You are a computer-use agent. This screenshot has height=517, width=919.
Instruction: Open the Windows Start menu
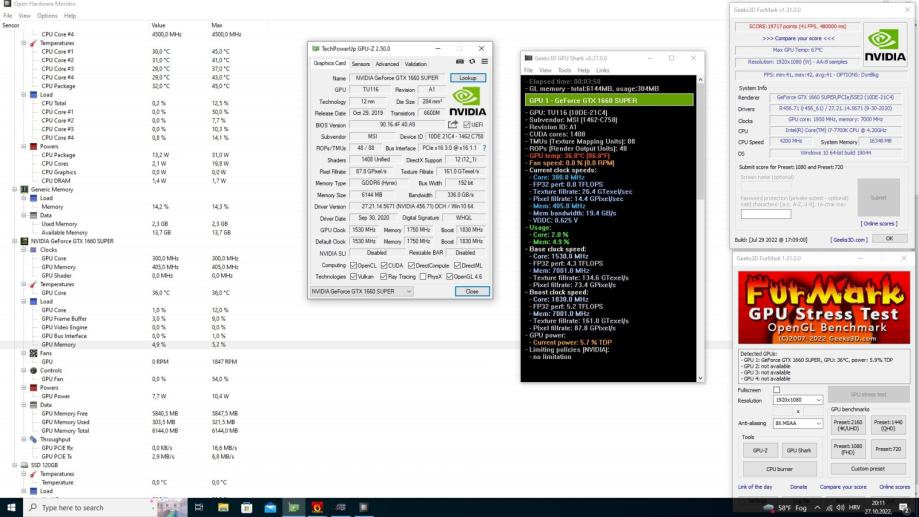pos(11,508)
